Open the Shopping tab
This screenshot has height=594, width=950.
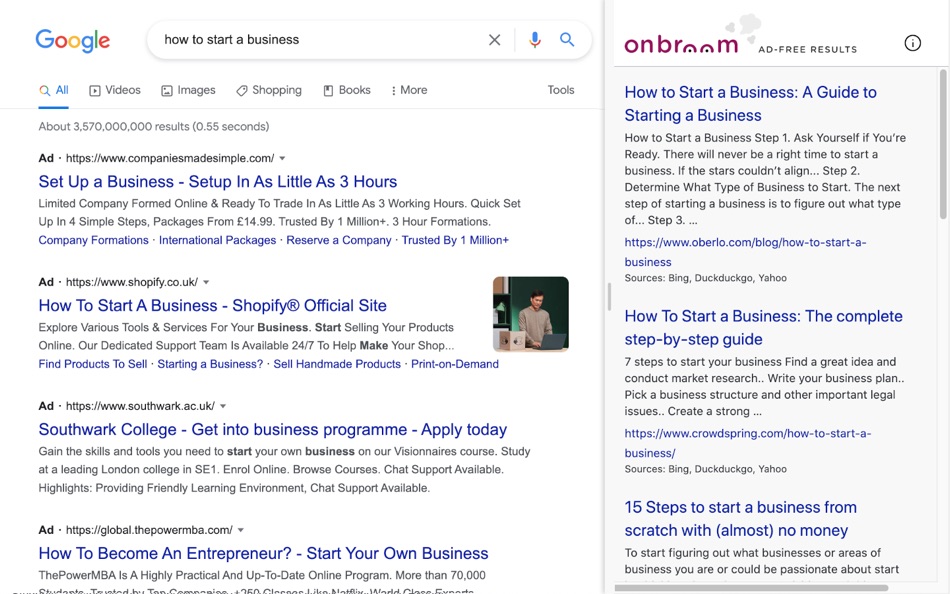coord(268,90)
